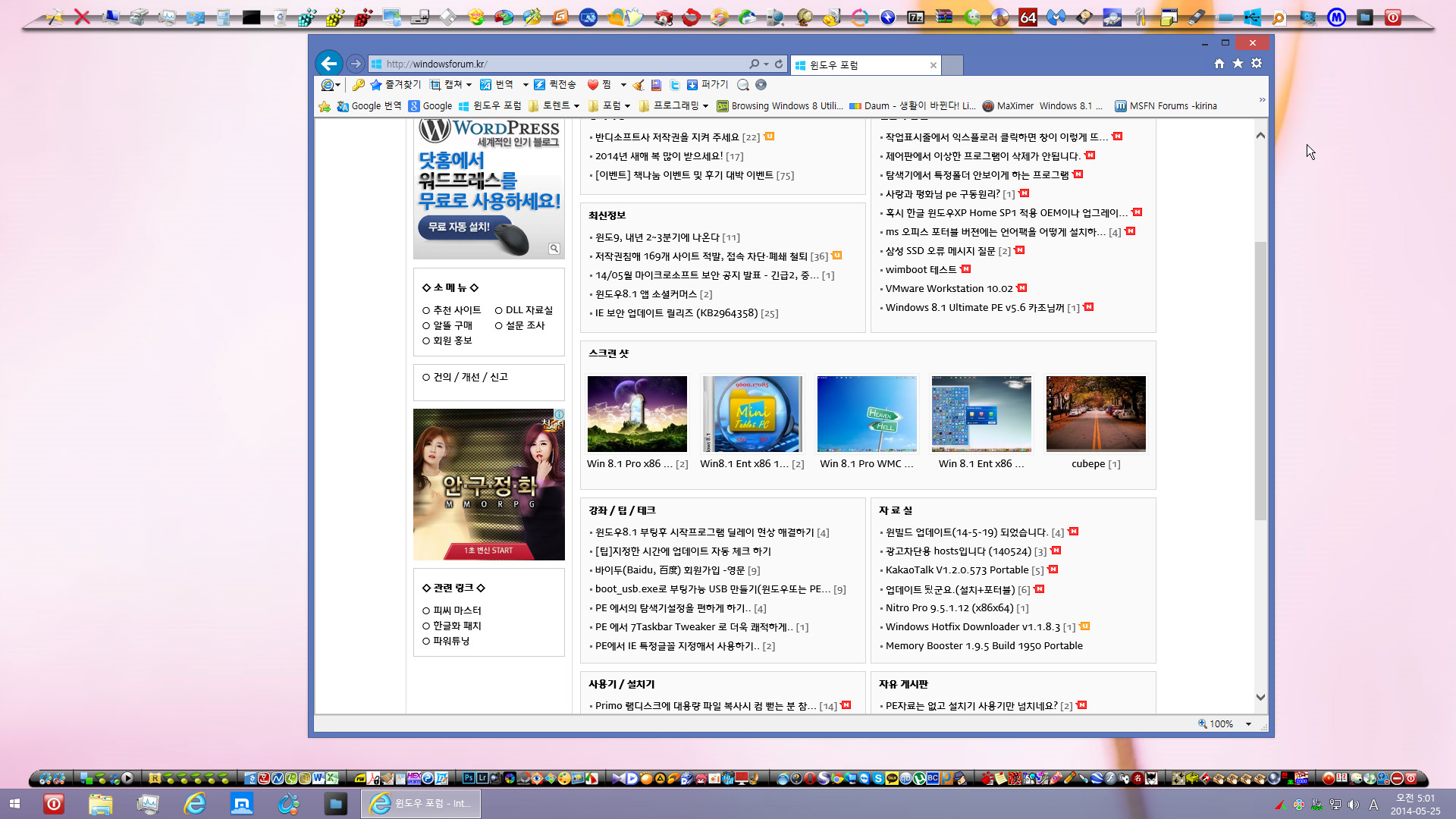Open the KakaoTalk V1.2.0.573 Portable post

[957, 570]
